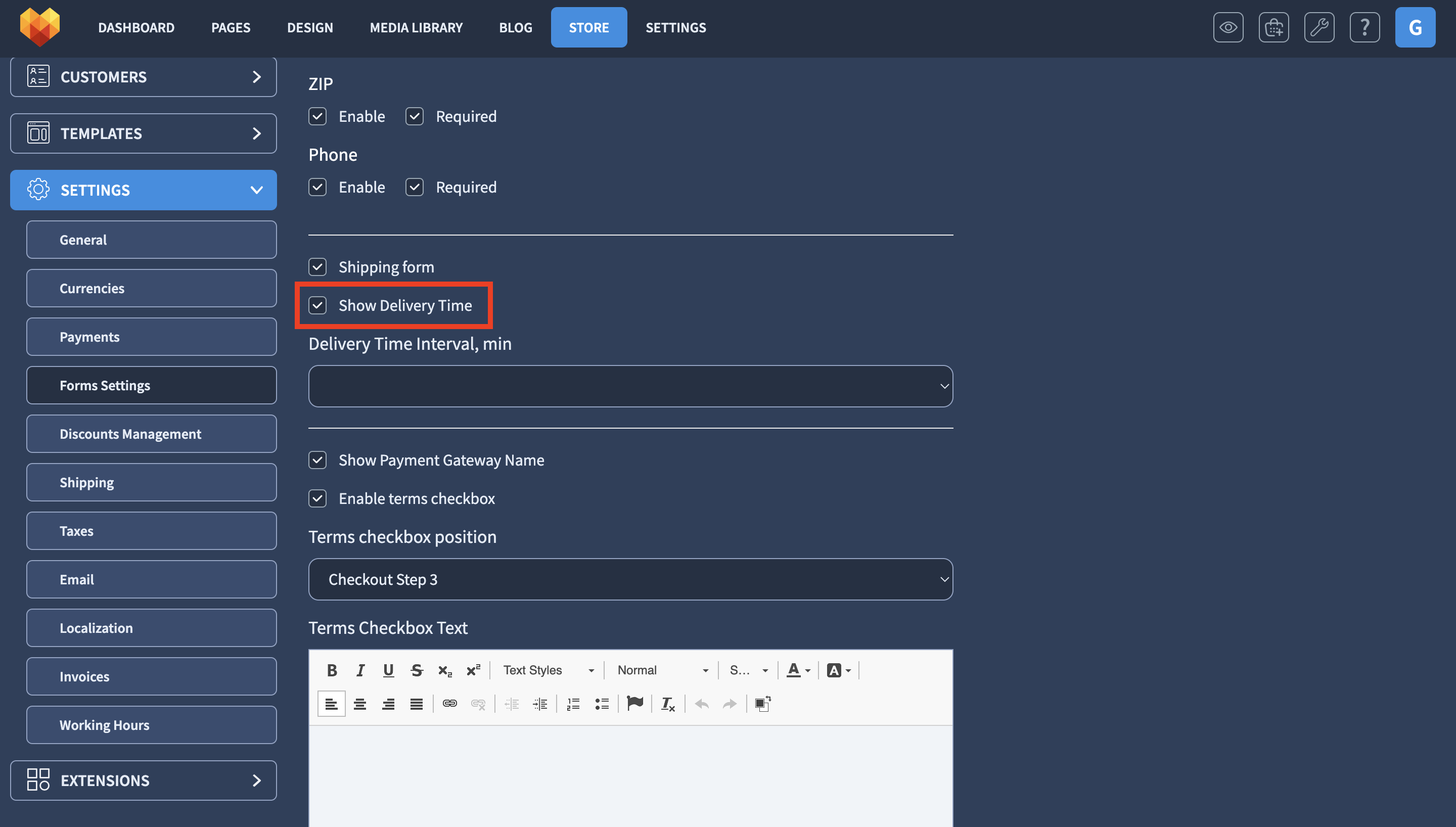Open the DESIGN top menu
This screenshot has width=1456, height=827.
click(x=310, y=27)
